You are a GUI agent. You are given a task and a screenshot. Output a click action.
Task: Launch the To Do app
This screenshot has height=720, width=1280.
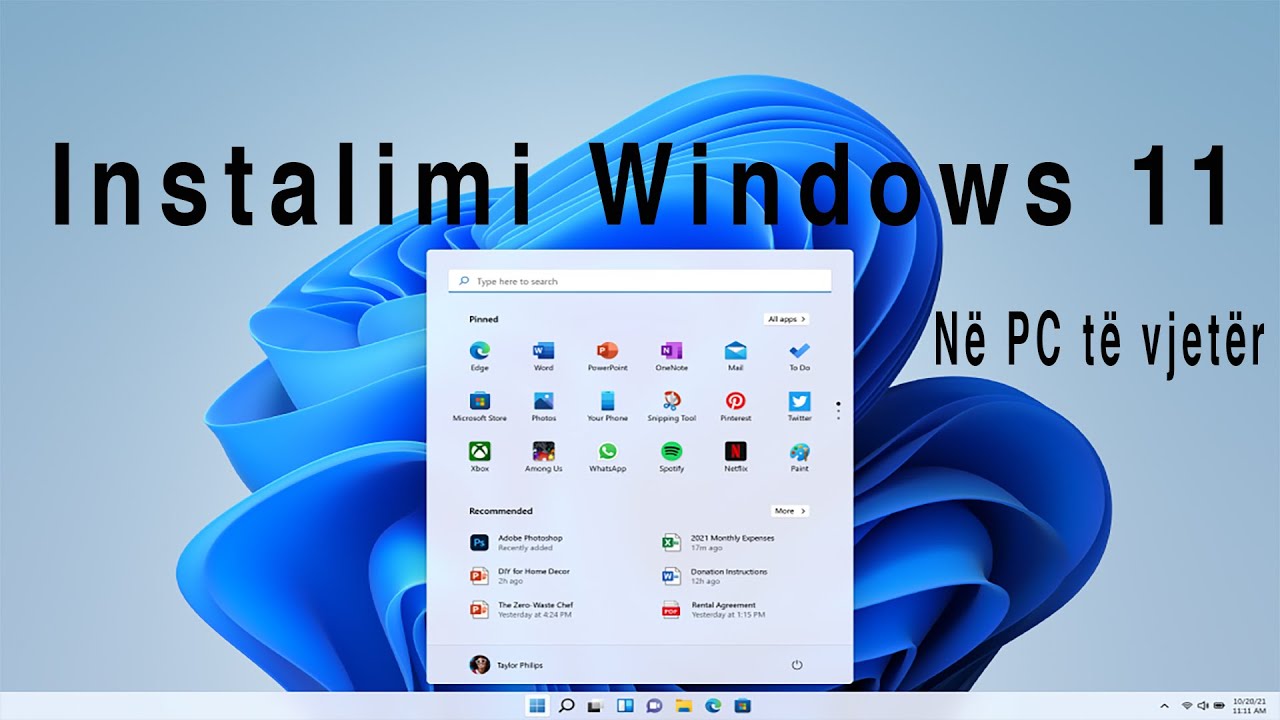click(799, 355)
